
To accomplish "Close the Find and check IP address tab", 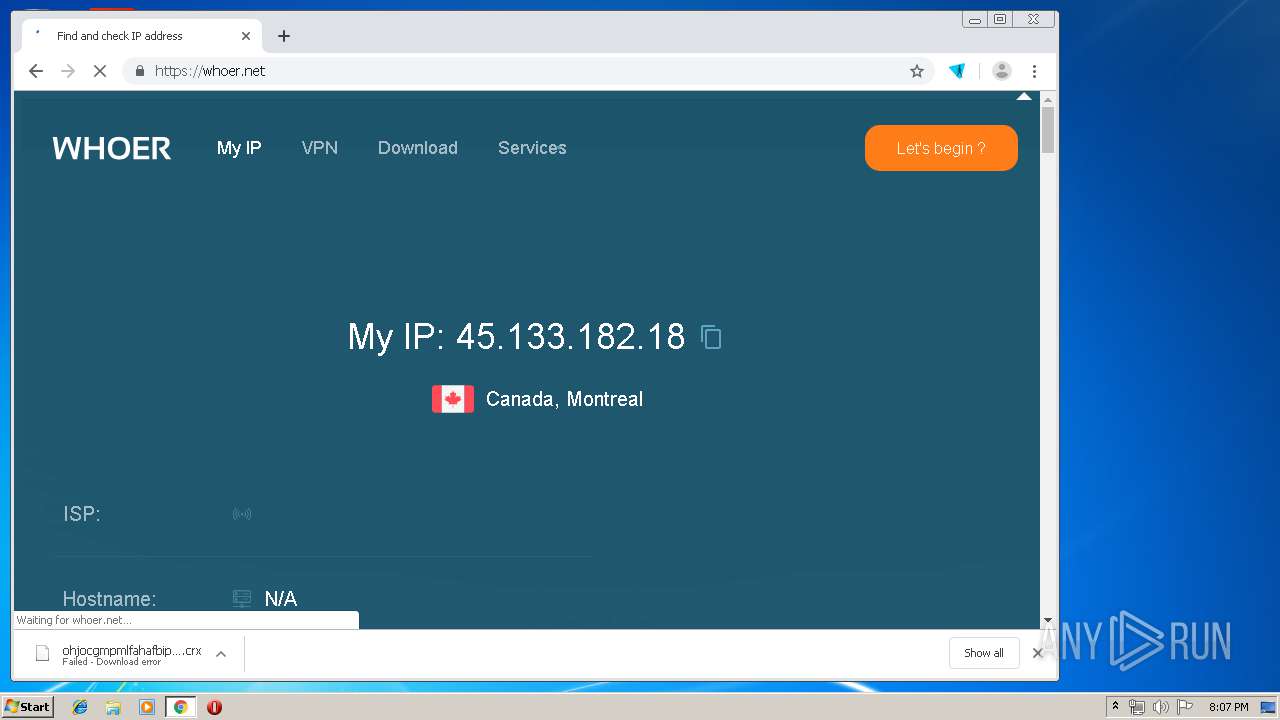I will (x=246, y=36).
